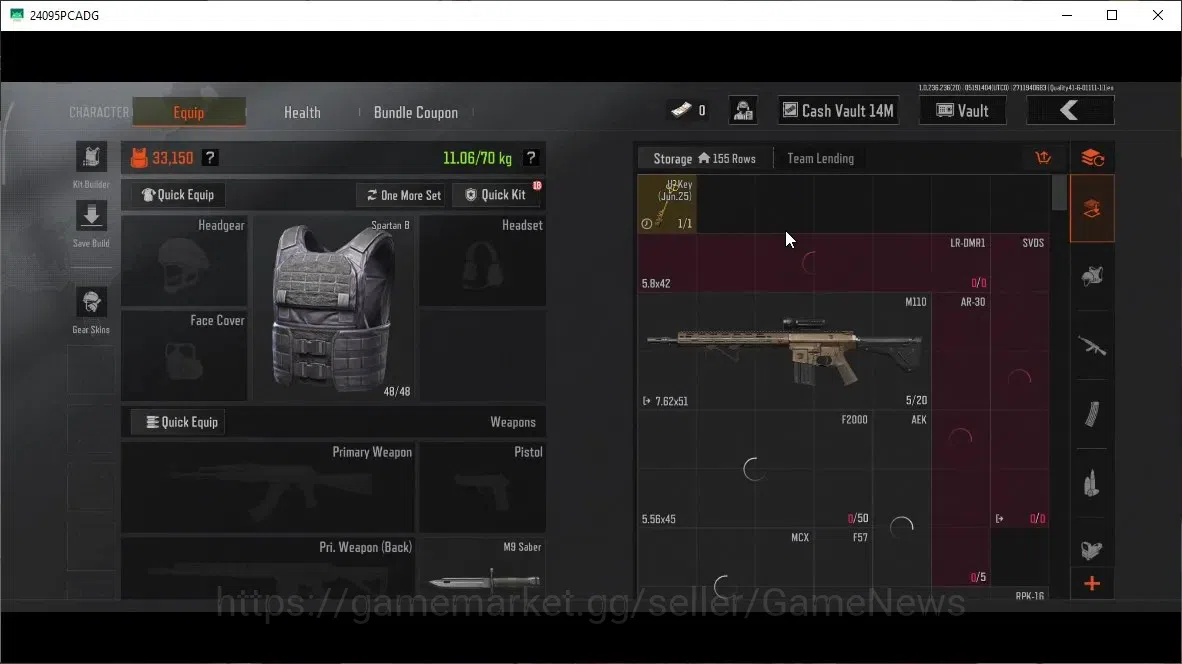The image size is (1182, 664).
Task: Select the M110 rifle in storage
Action: tap(784, 351)
